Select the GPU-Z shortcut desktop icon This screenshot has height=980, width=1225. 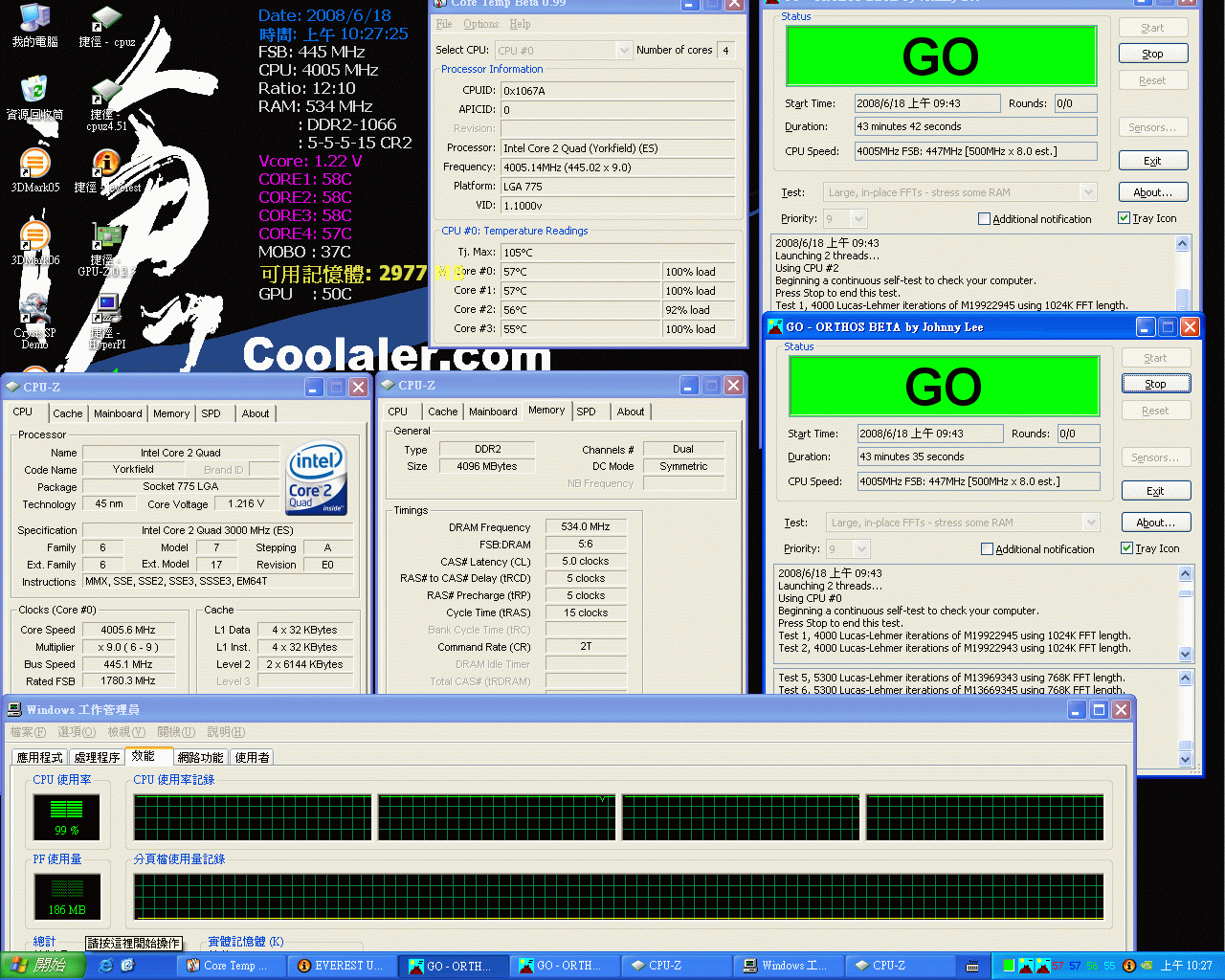coord(106,249)
